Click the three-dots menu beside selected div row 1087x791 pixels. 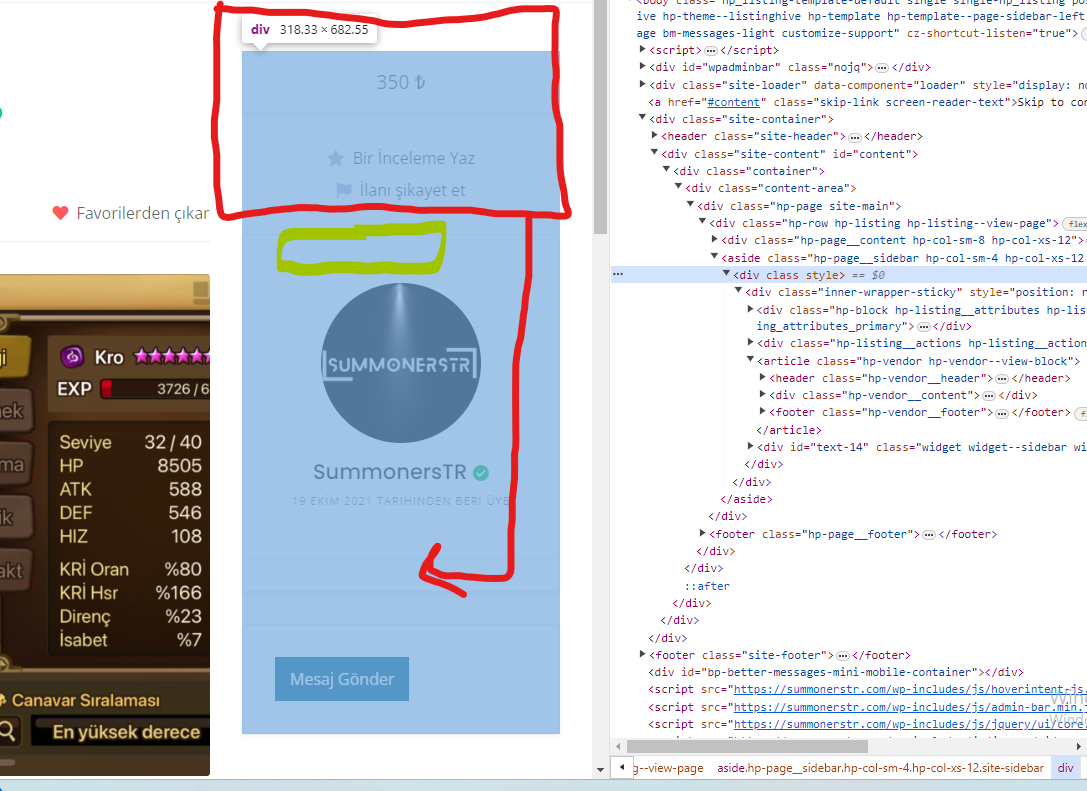coord(618,275)
